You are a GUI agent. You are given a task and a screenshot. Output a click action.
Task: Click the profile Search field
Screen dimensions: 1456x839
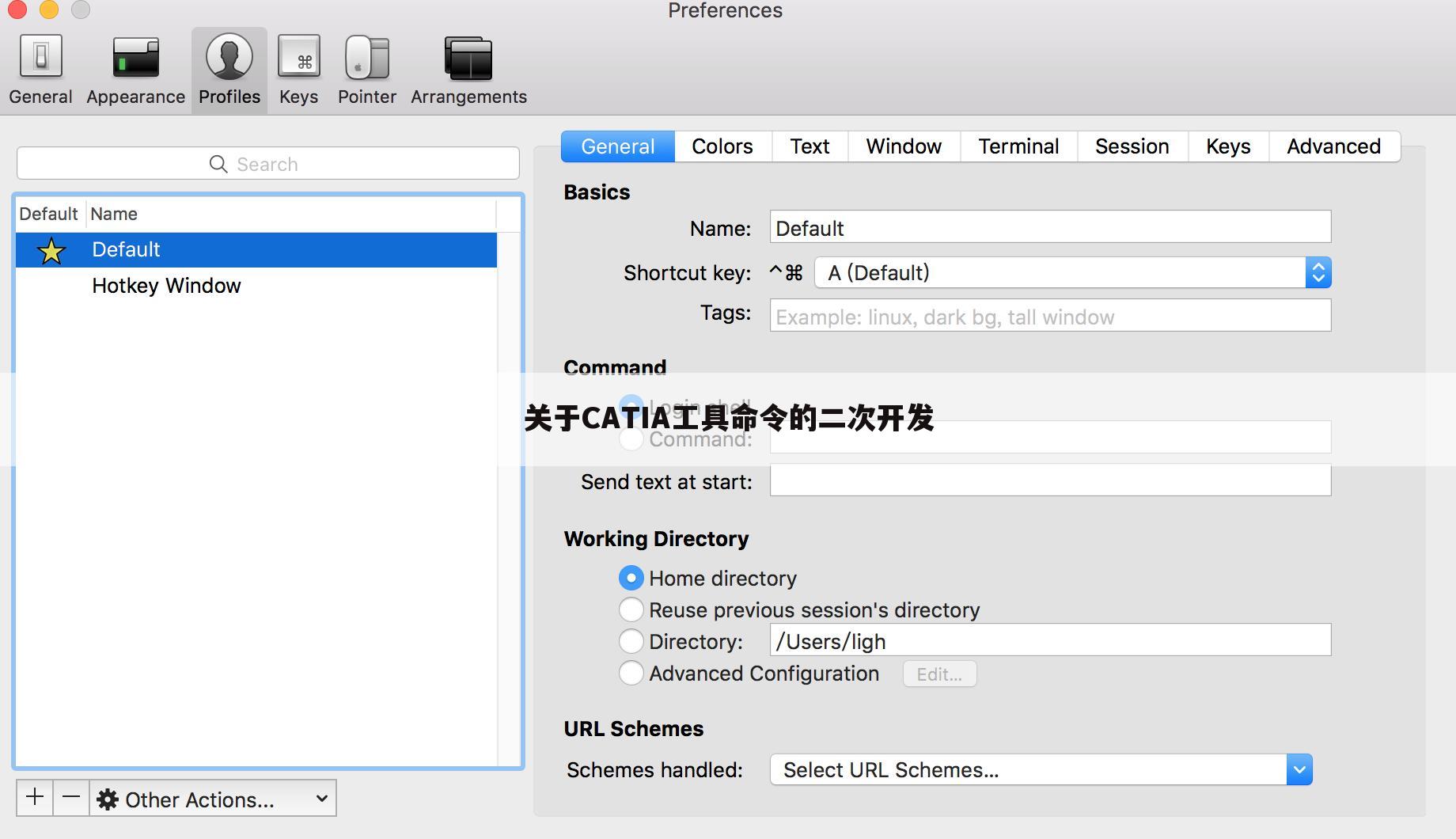point(267,164)
